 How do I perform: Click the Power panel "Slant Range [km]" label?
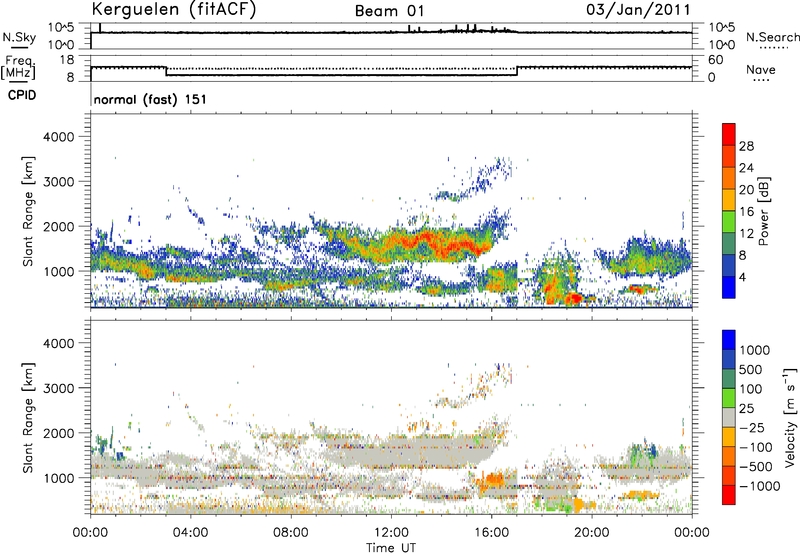(x=28, y=211)
